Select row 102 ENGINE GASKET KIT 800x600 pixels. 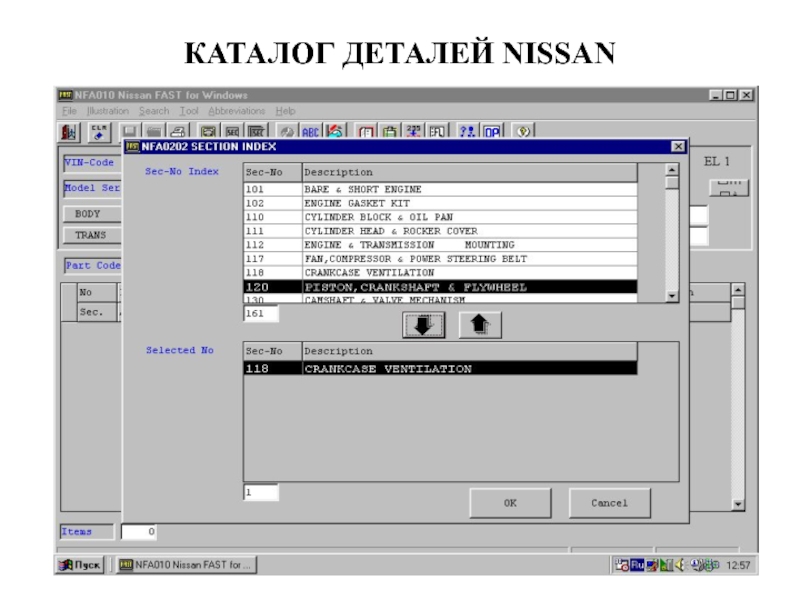tap(440, 203)
